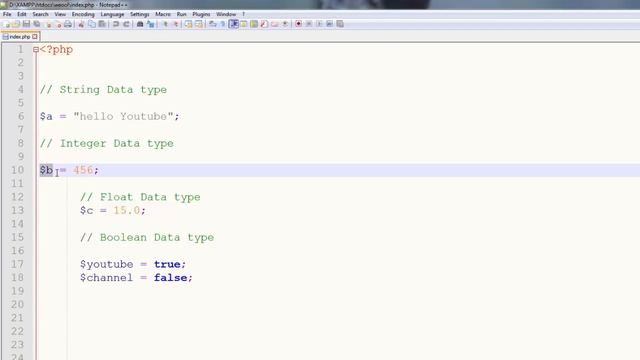The width and height of the screenshot is (640, 360).
Task: Click the Print toolbar icon
Action: 68,24
